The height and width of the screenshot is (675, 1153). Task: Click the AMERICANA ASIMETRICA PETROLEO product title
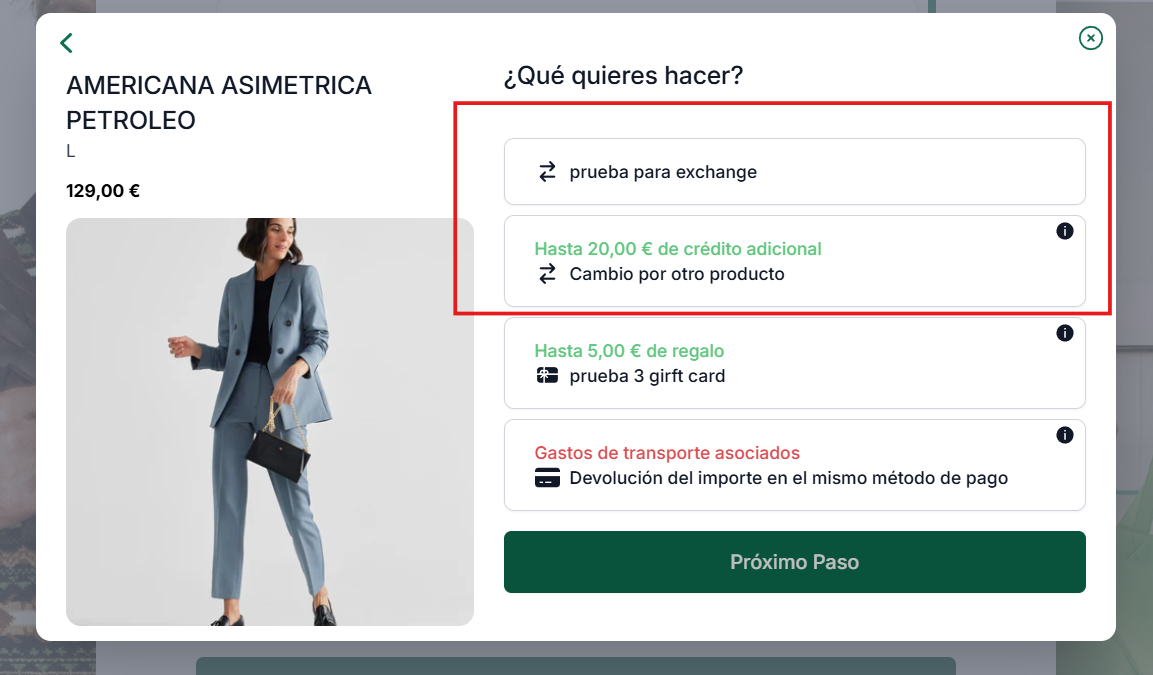tap(219, 103)
